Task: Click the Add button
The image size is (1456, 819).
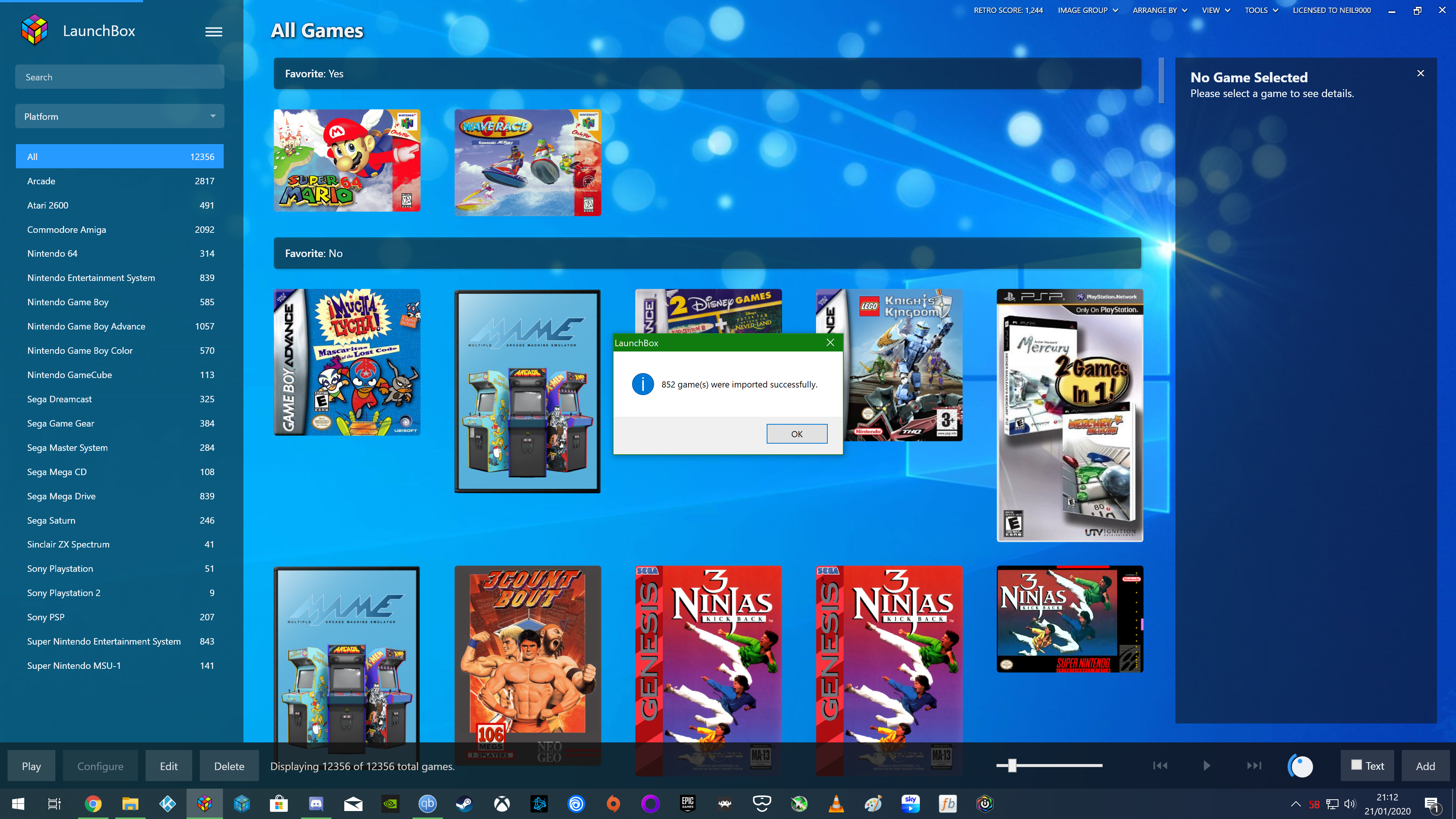Action: click(1425, 765)
